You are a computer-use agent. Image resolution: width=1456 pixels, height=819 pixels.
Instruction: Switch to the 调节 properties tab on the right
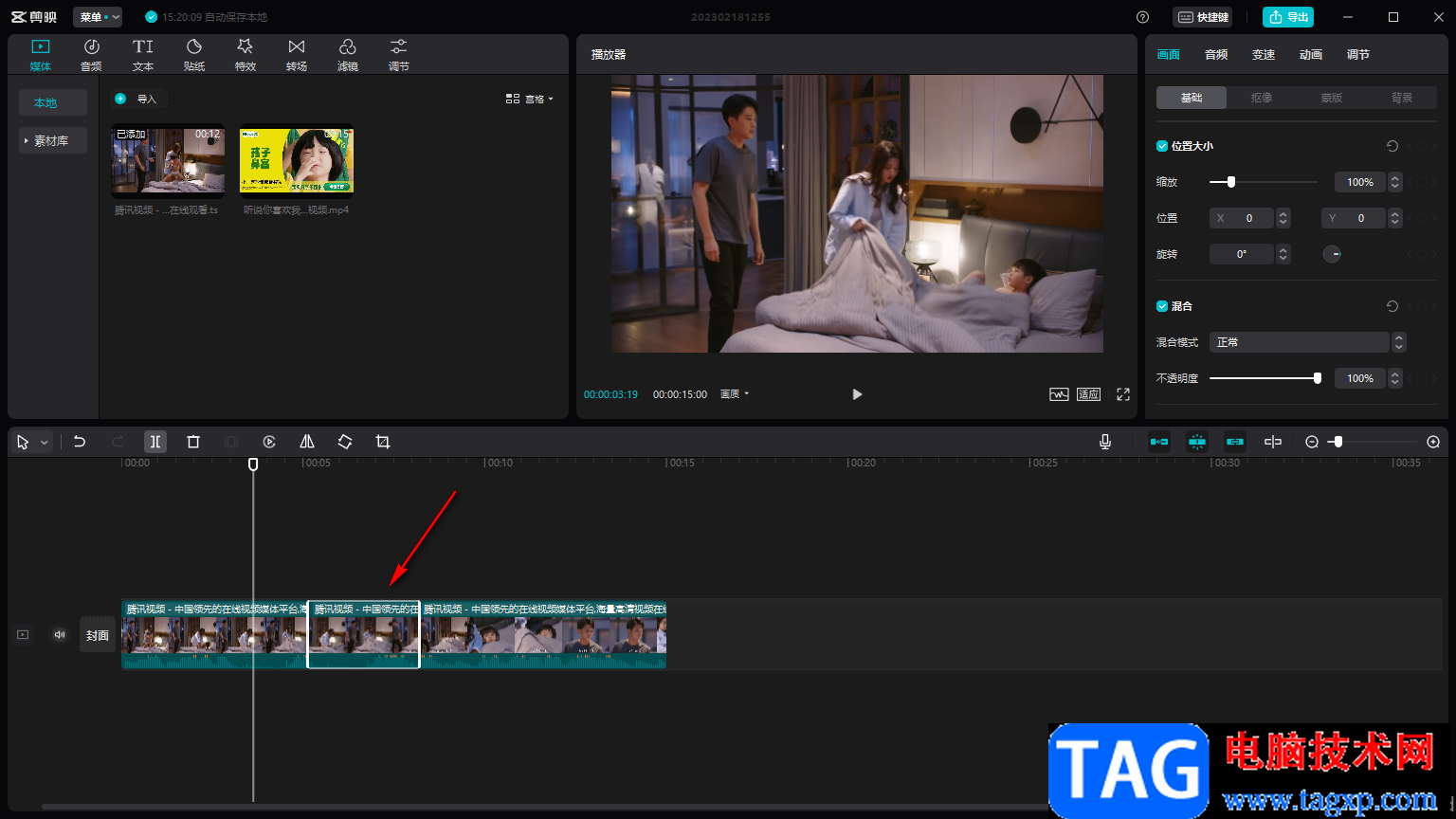[x=1358, y=55]
